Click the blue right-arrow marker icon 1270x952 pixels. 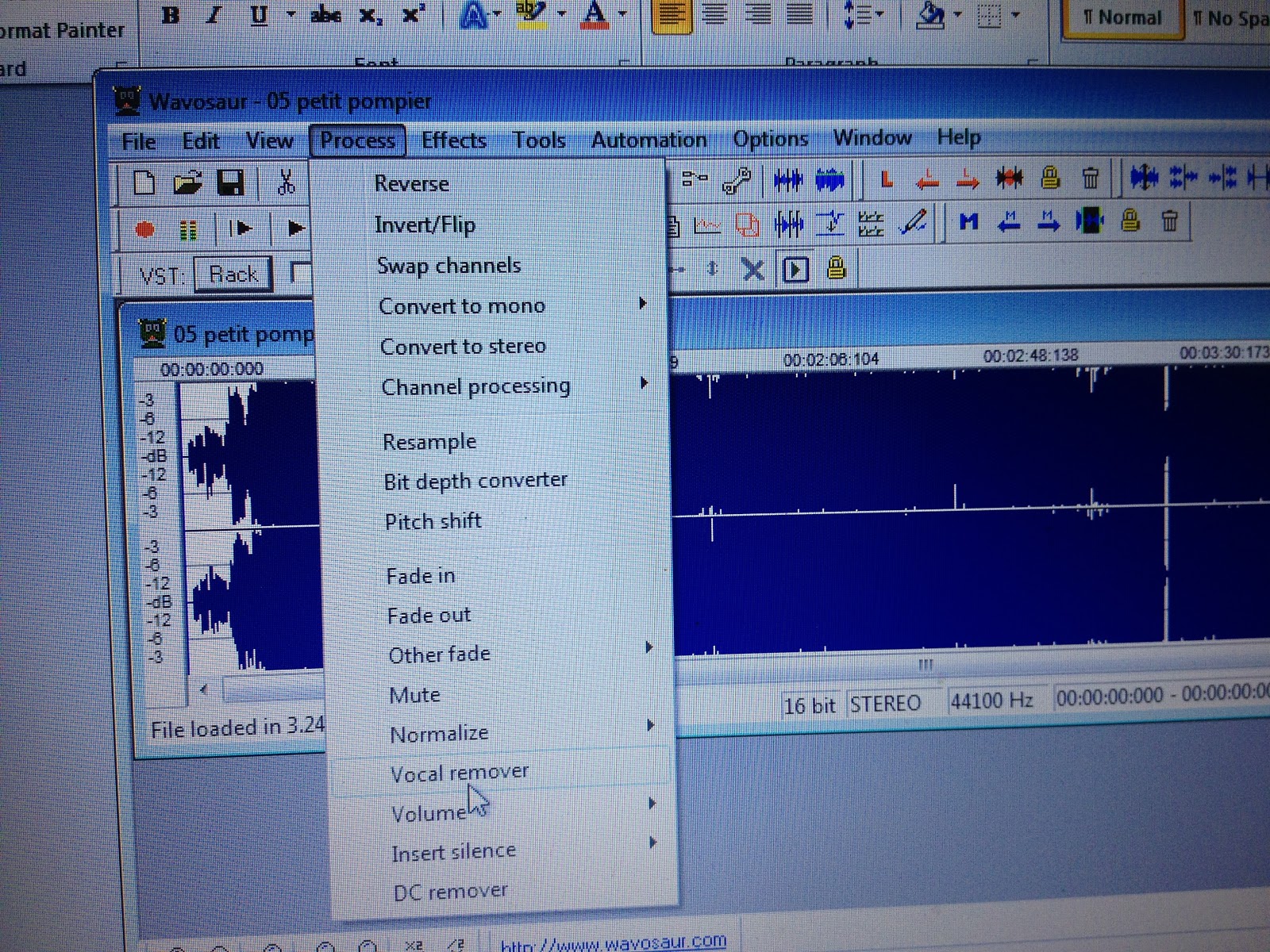pos(1048,221)
